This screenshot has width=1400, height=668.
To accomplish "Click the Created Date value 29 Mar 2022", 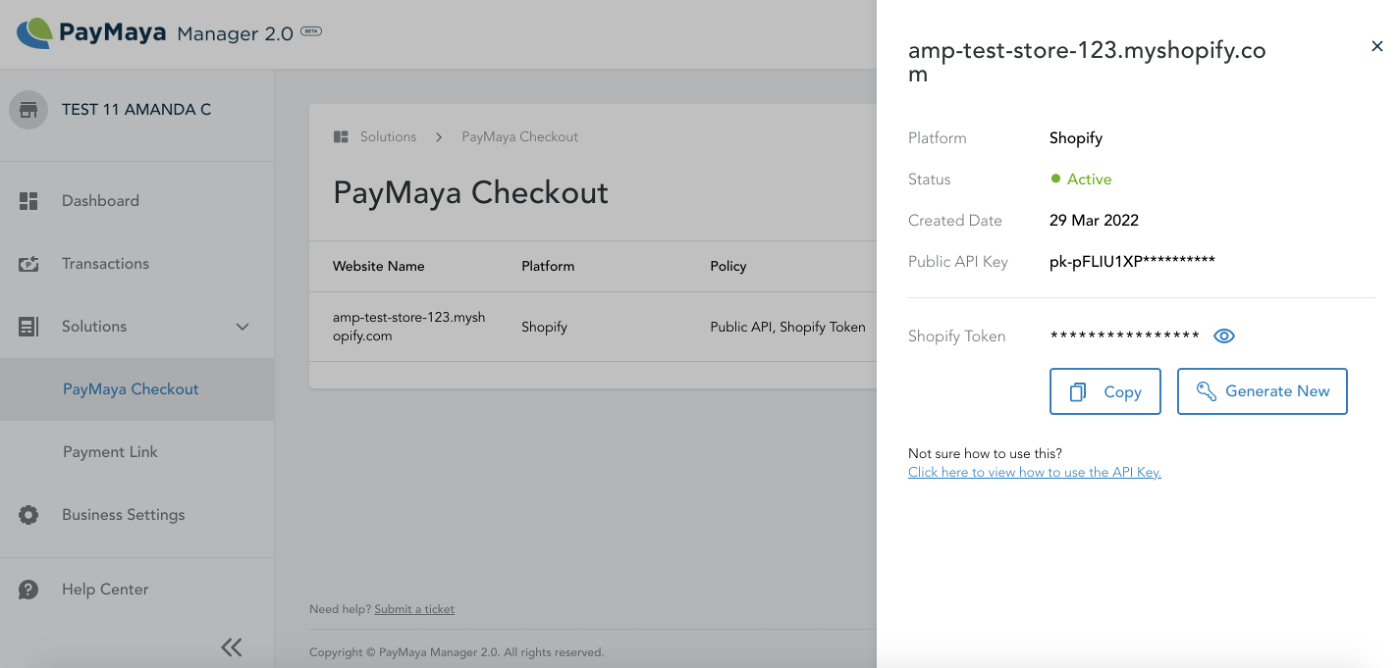I will click(1094, 221).
